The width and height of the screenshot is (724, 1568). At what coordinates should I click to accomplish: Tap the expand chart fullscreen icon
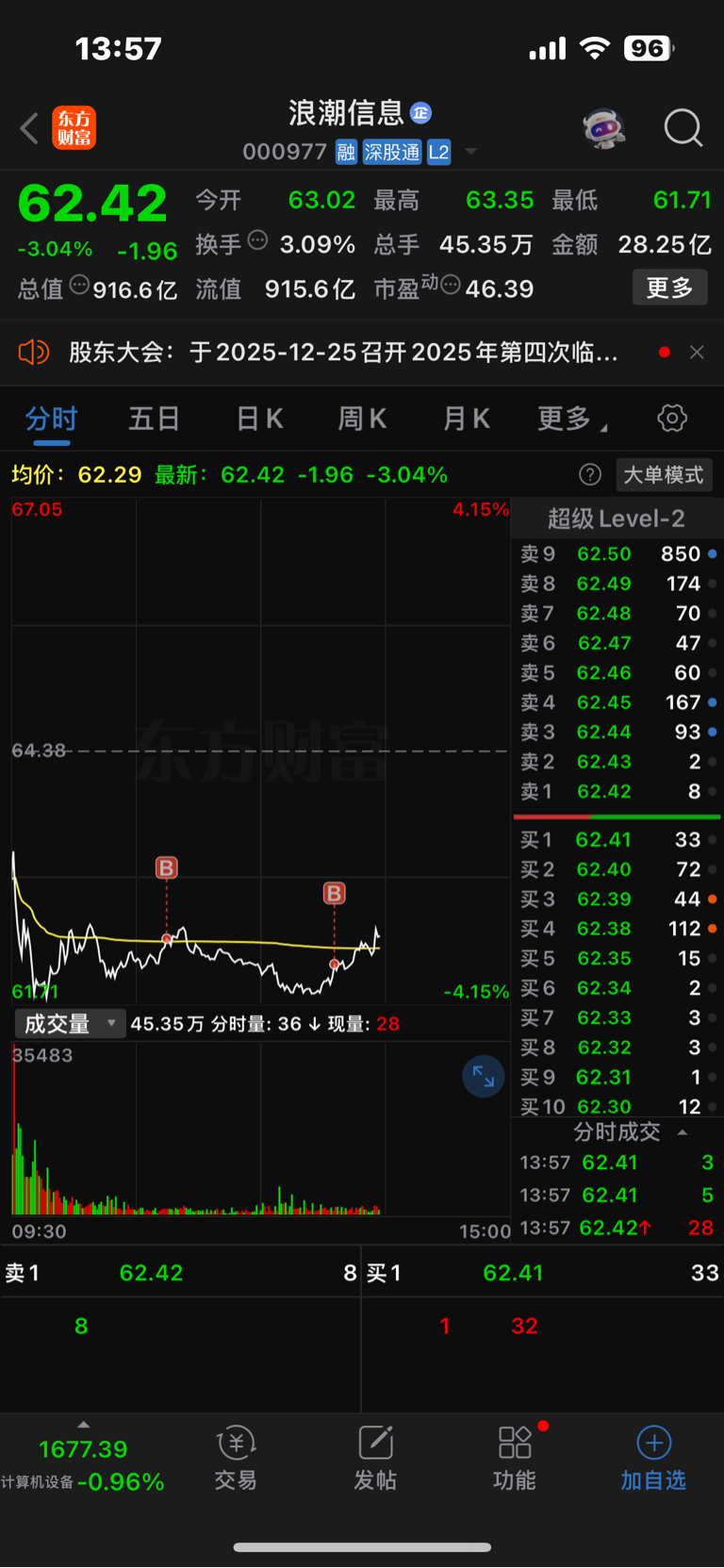click(x=483, y=1077)
